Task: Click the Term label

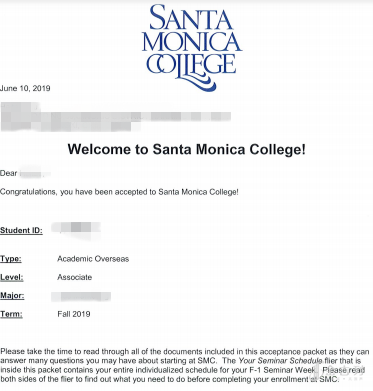Action: (x=11, y=314)
